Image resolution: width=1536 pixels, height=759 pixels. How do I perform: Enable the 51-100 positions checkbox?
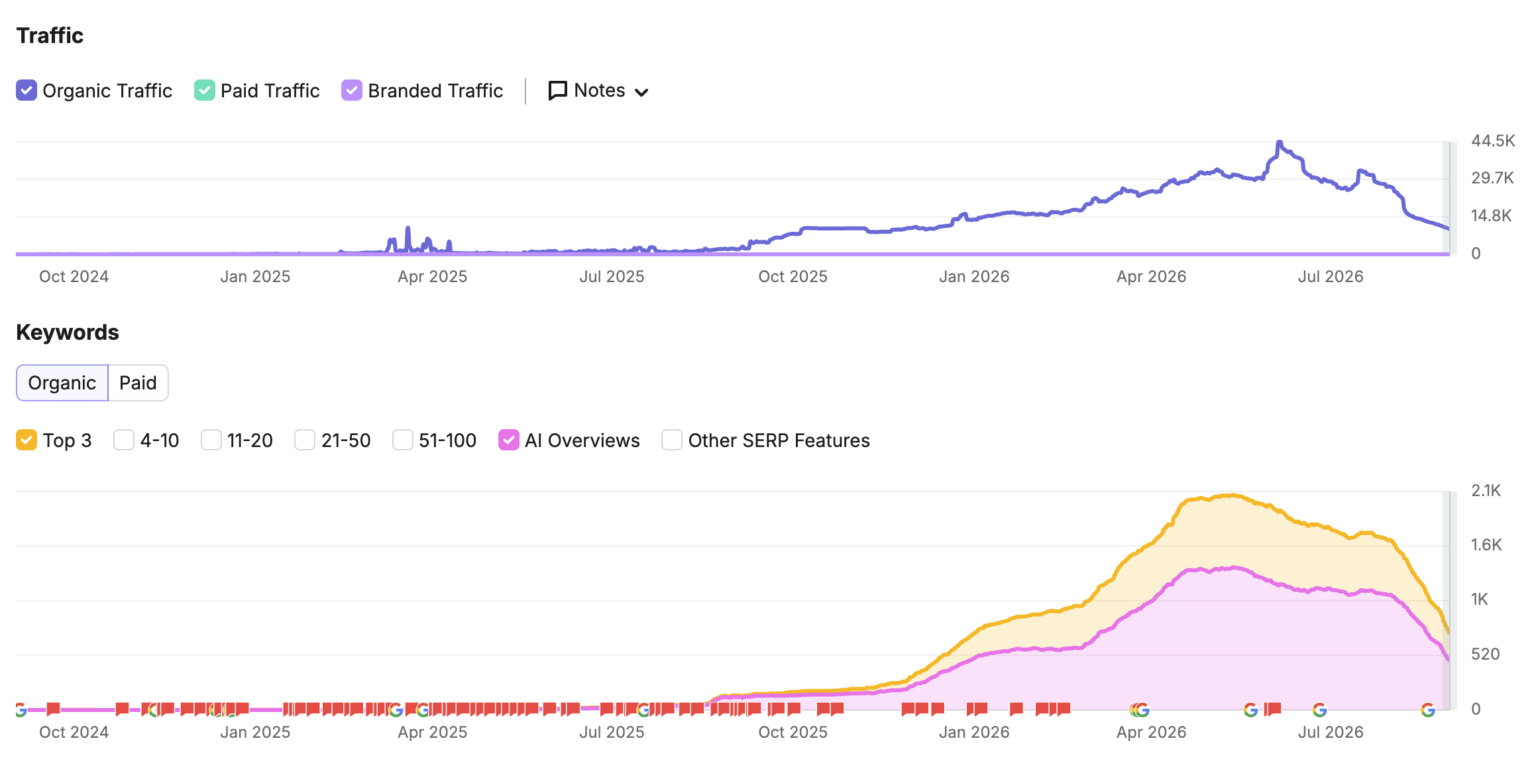[403, 440]
